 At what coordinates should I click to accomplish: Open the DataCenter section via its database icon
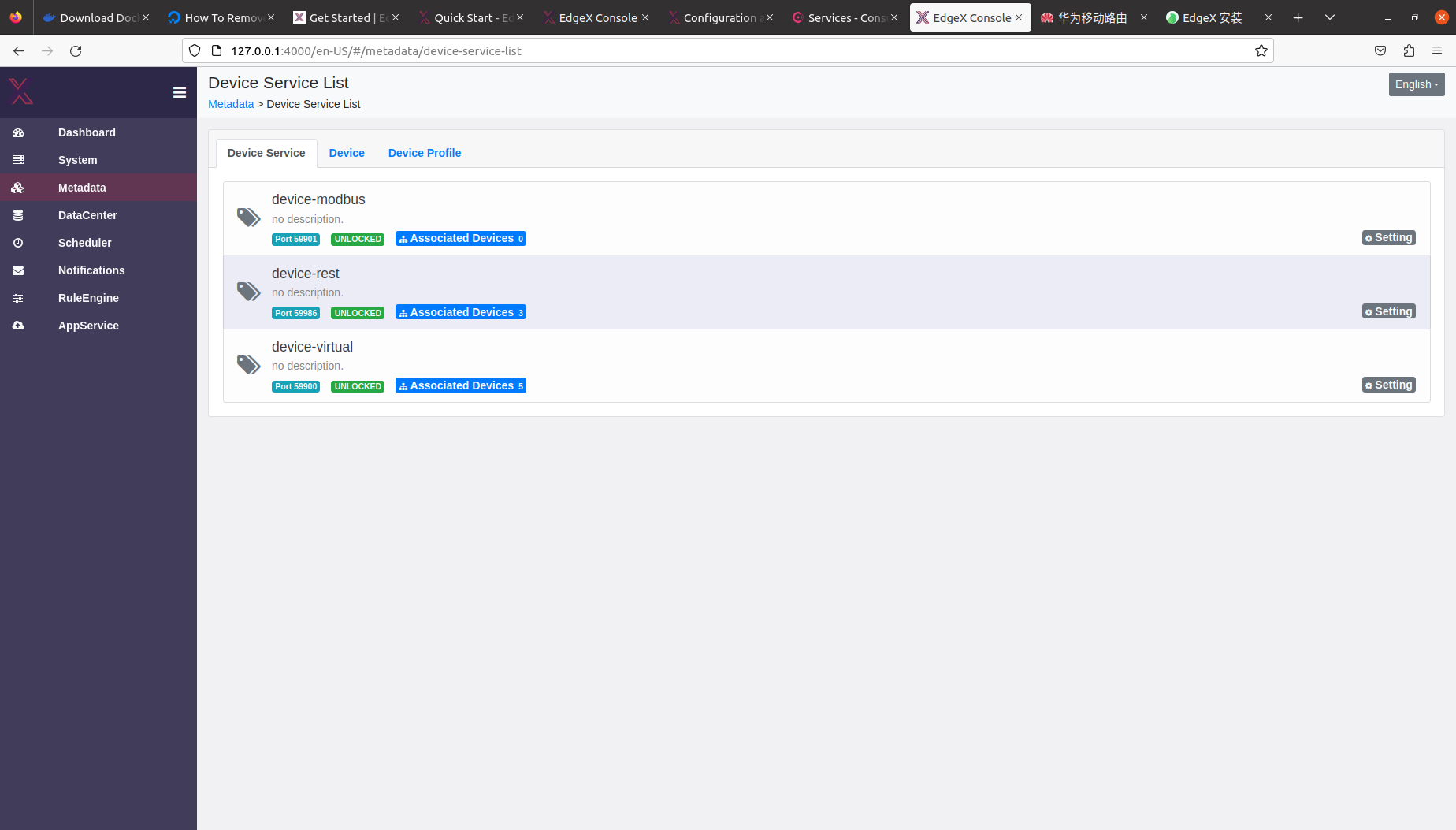tap(17, 214)
